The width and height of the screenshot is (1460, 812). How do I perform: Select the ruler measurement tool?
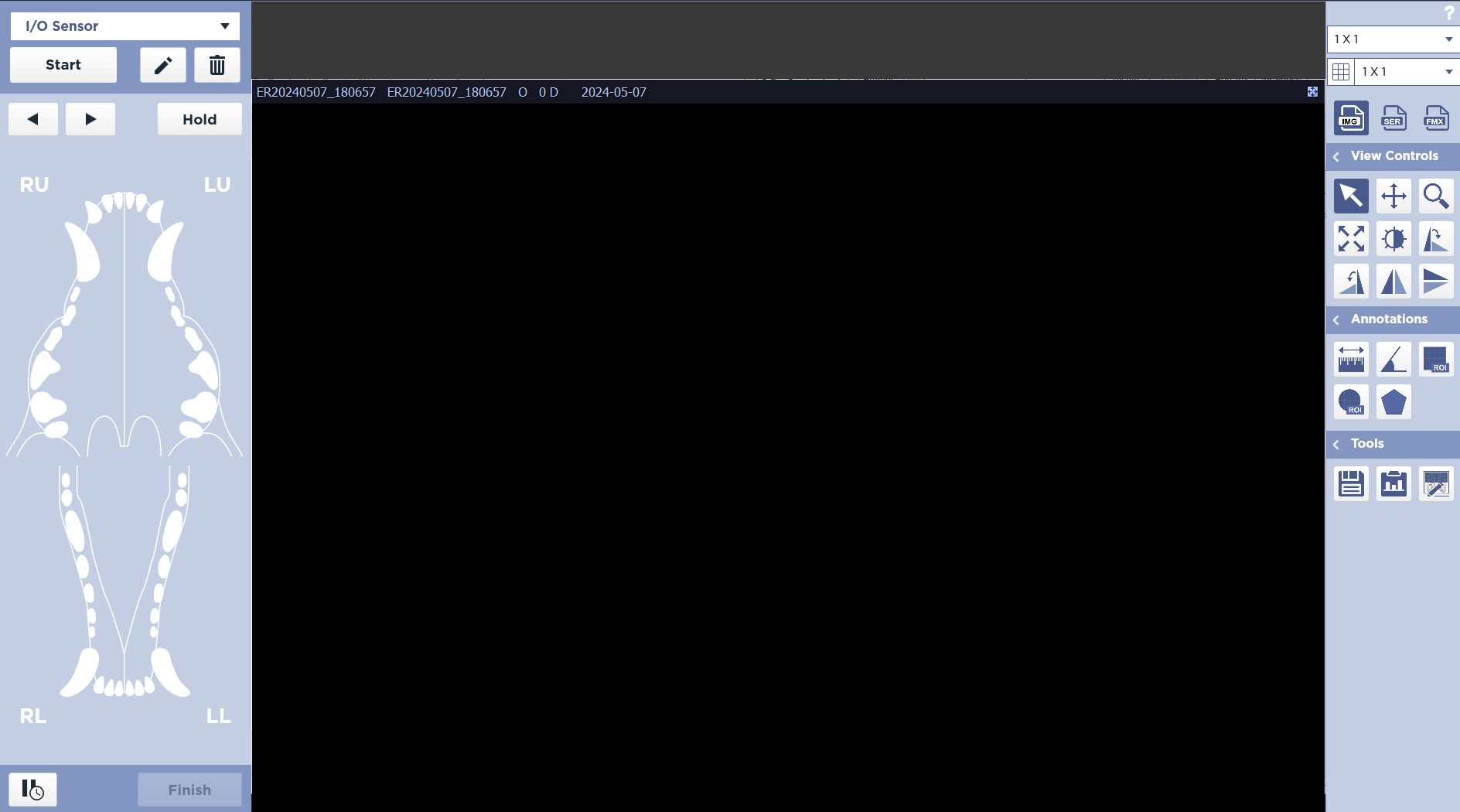click(x=1351, y=359)
